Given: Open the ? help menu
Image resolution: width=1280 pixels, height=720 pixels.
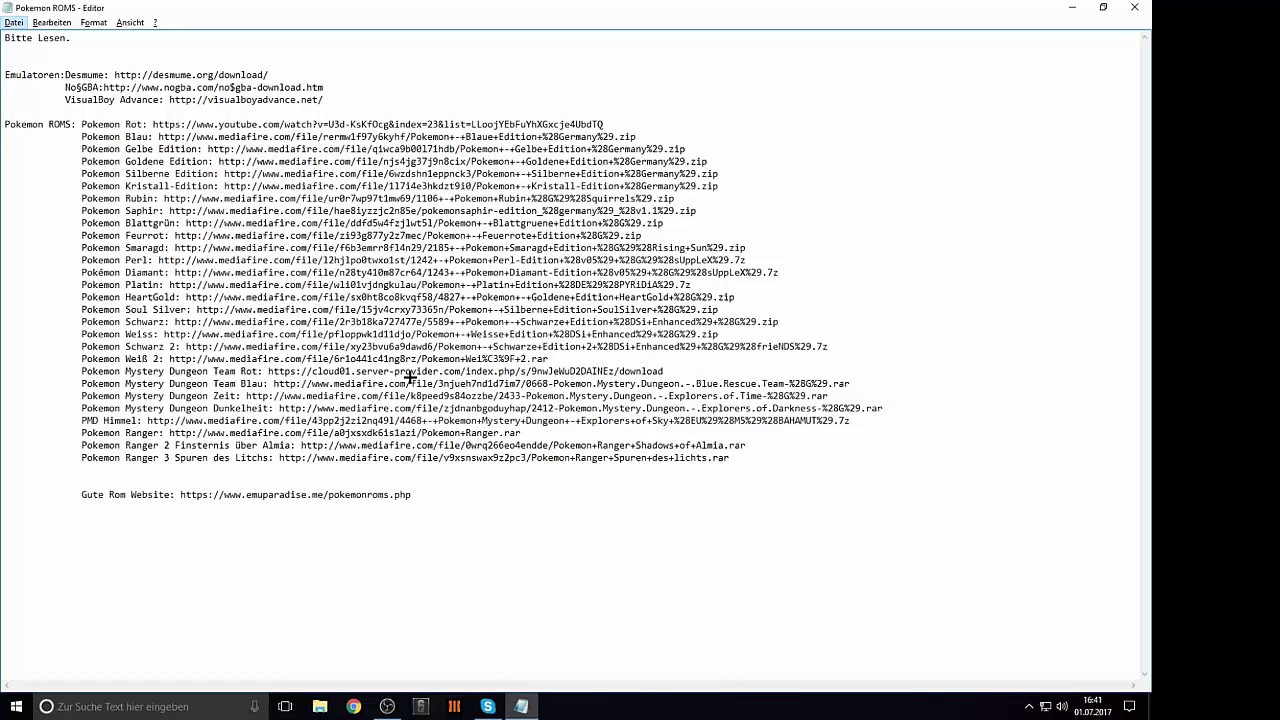Looking at the screenshot, I should (155, 22).
